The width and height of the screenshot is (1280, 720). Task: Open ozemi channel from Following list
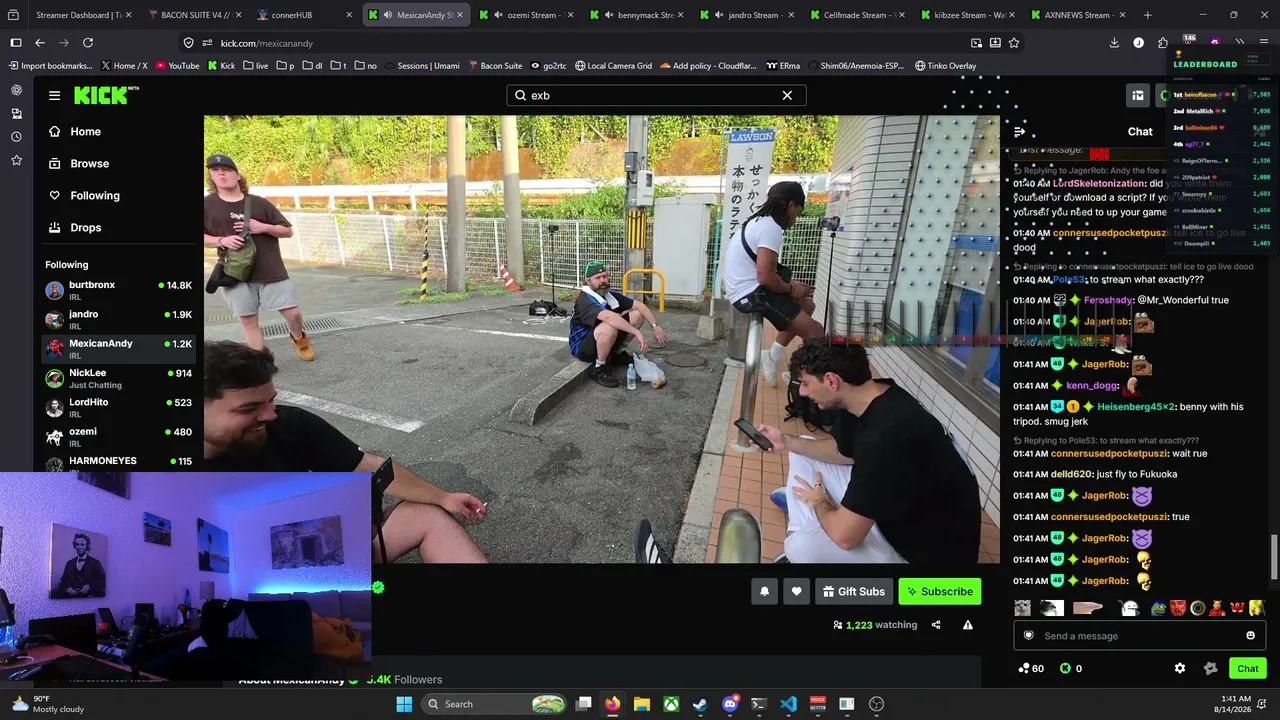pos(119,437)
